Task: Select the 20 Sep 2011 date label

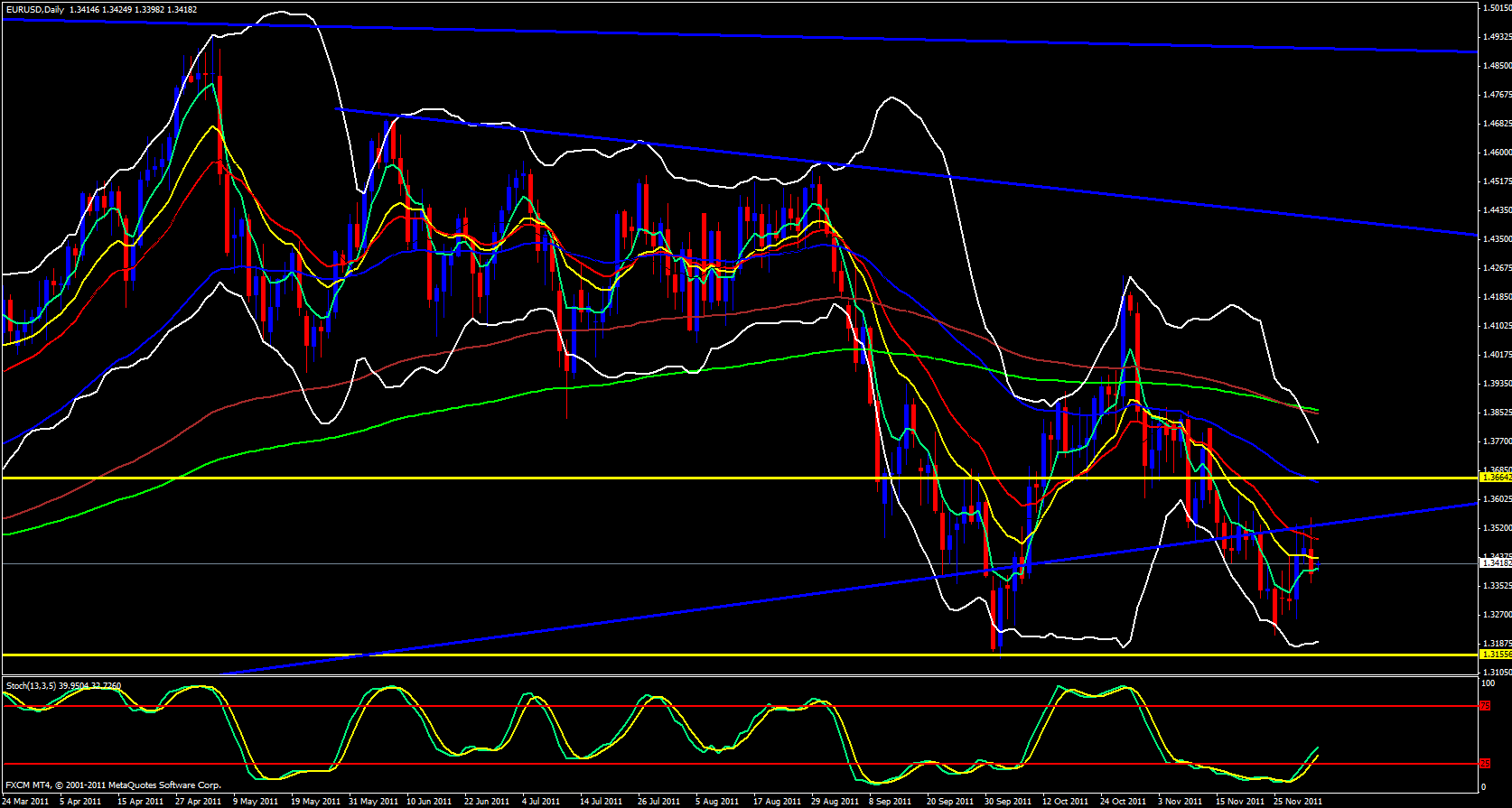Action: 950,801
